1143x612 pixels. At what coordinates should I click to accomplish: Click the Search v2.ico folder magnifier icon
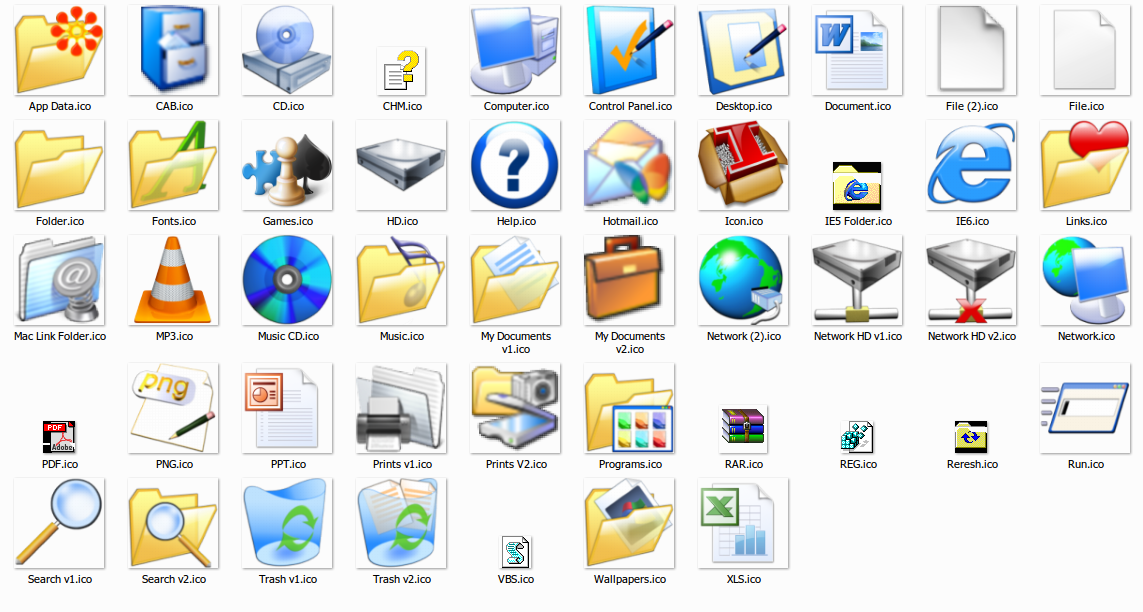click(173, 524)
